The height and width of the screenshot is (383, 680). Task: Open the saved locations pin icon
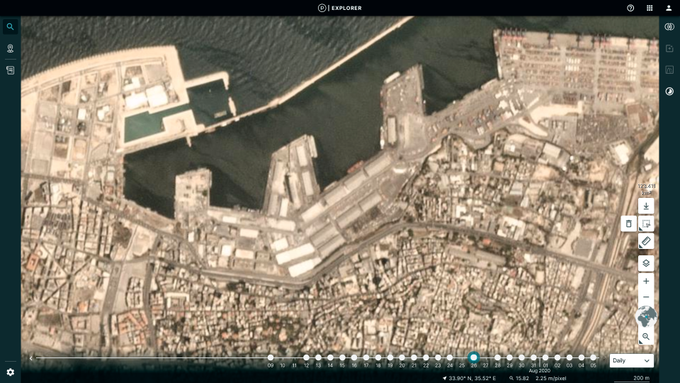coord(10,48)
